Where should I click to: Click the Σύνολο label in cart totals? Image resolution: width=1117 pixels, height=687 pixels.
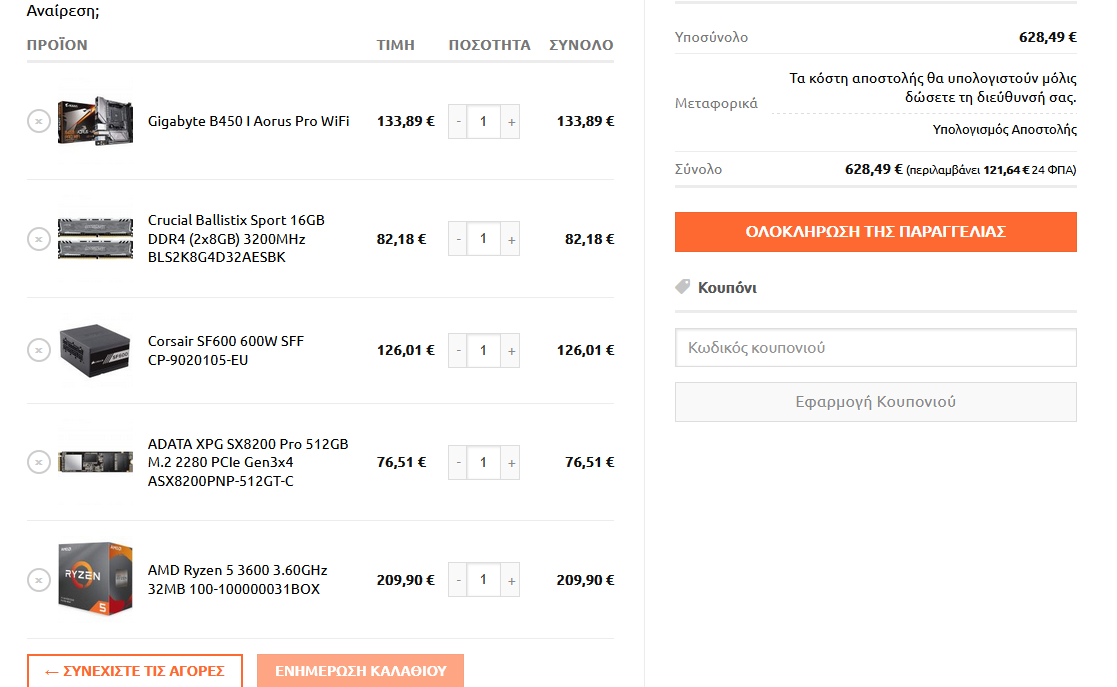(x=698, y=170)
